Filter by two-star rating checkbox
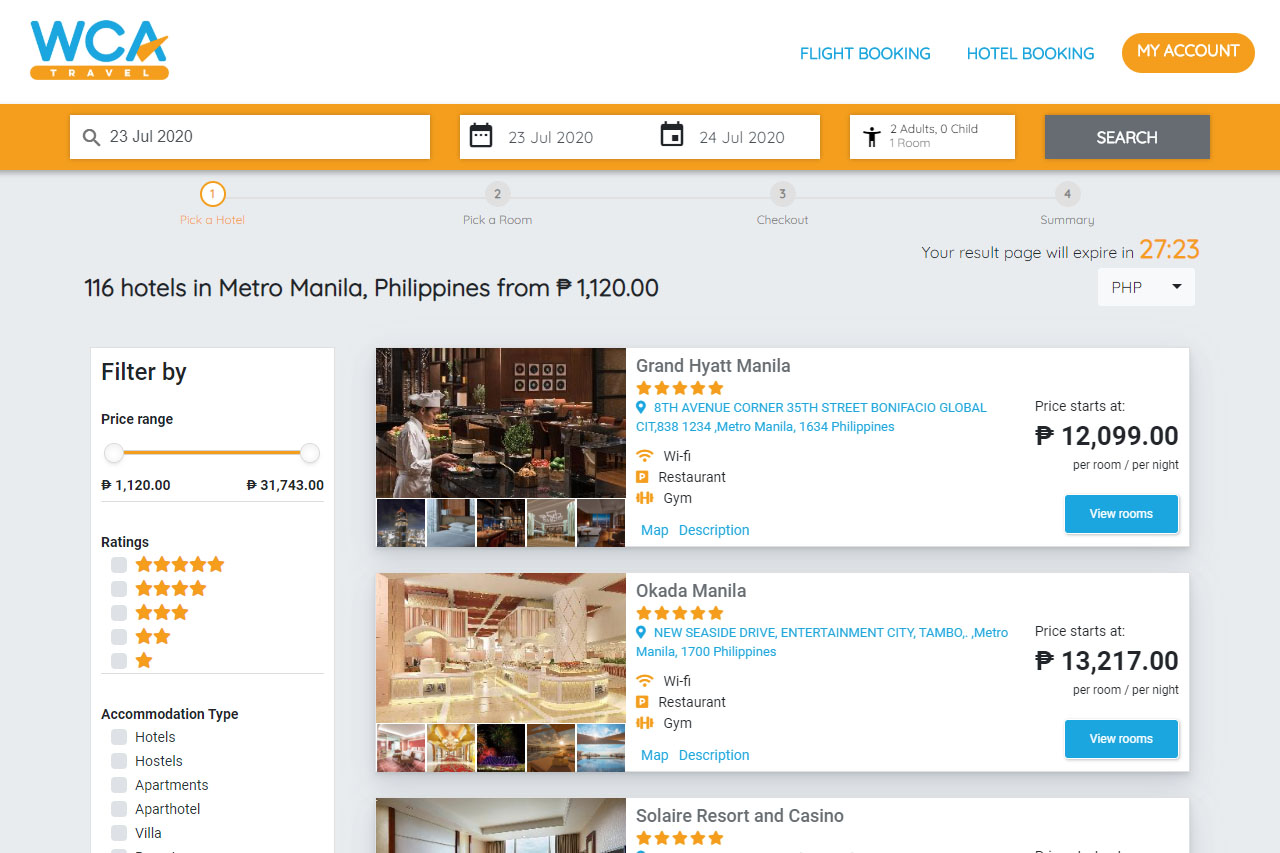This screenshot has width=1280, height=853. [x=119, y=637]
